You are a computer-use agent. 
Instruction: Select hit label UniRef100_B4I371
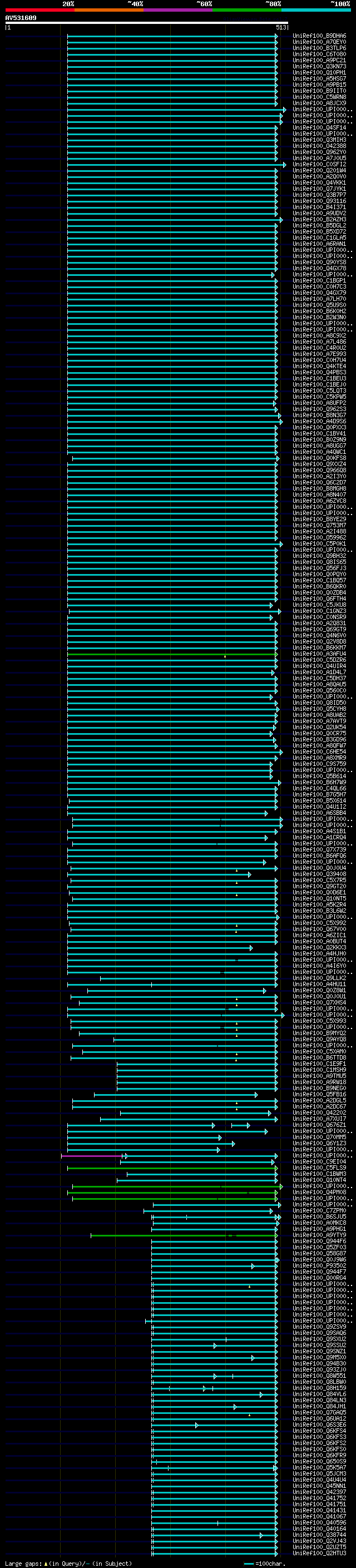point(319,207)
